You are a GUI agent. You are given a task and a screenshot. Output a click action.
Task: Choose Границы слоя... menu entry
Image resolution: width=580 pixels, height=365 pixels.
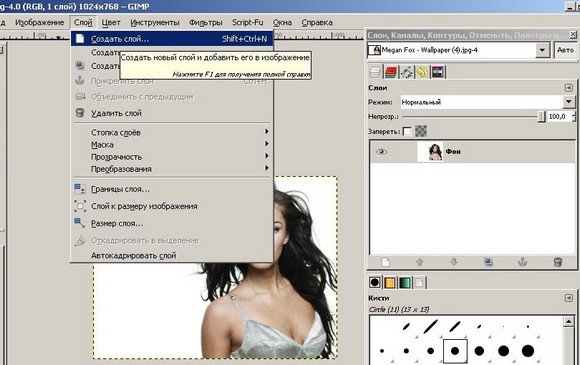click(172, 189)
